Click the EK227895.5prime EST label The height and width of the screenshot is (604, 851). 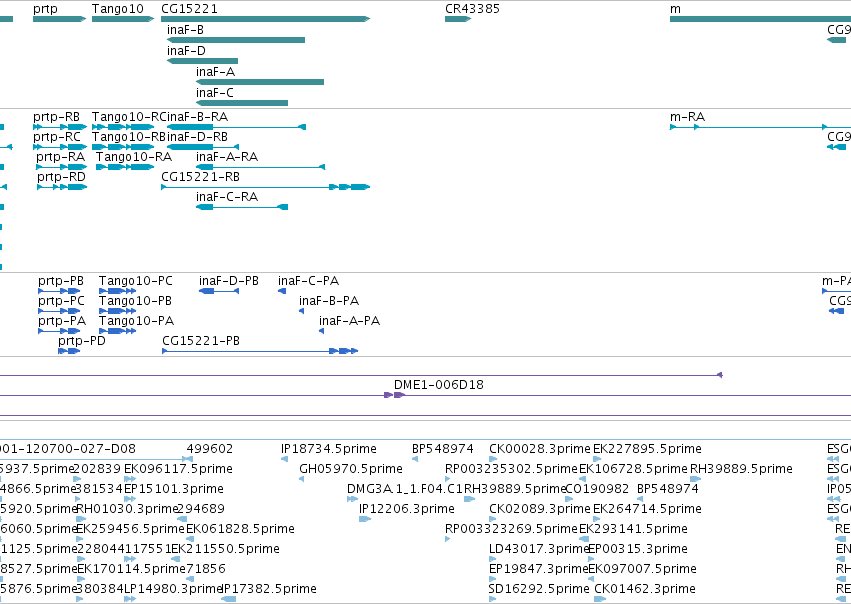point(647,449)
